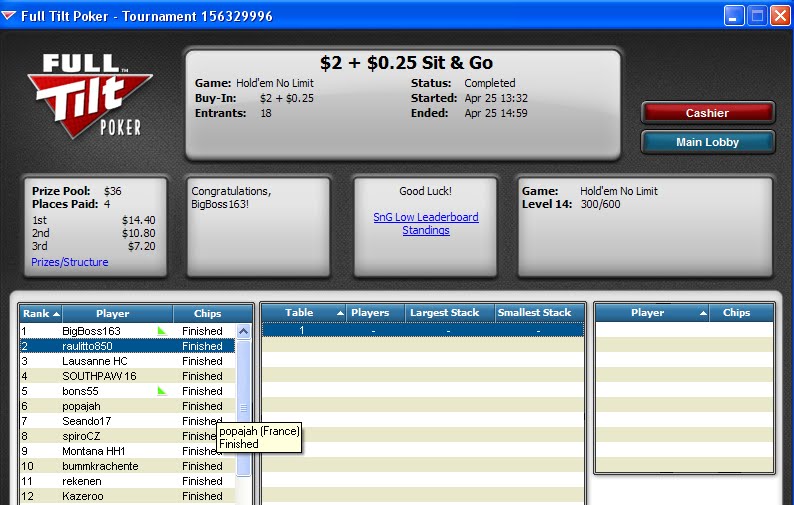The width and height of the screenshot is (794, 505).
Task: Click the $14.40 first place prize
Action: (138, 220)
